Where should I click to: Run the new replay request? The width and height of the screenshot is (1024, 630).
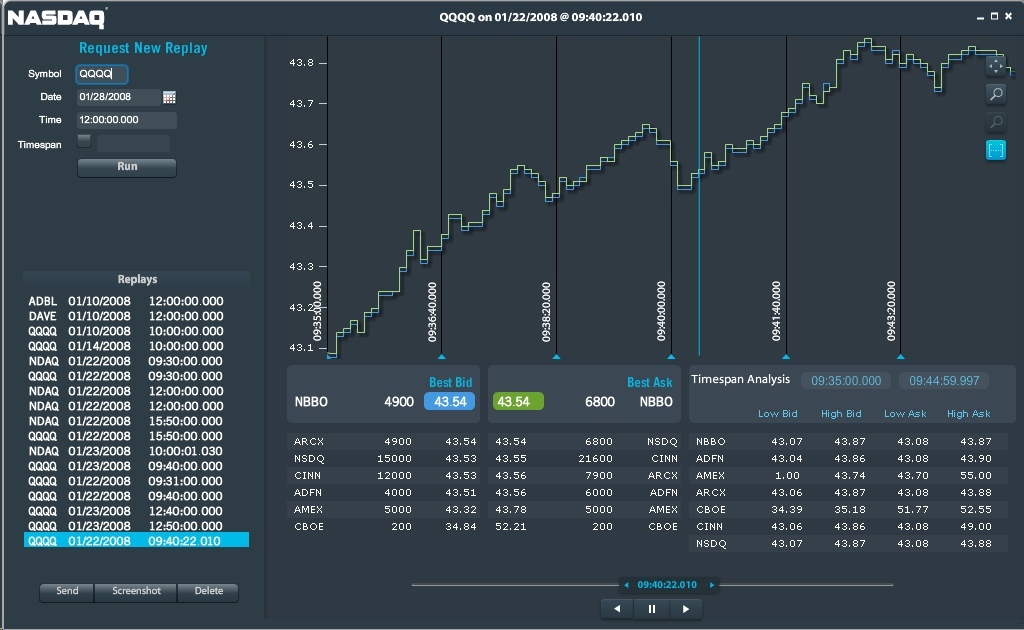(x=127, y=167)
